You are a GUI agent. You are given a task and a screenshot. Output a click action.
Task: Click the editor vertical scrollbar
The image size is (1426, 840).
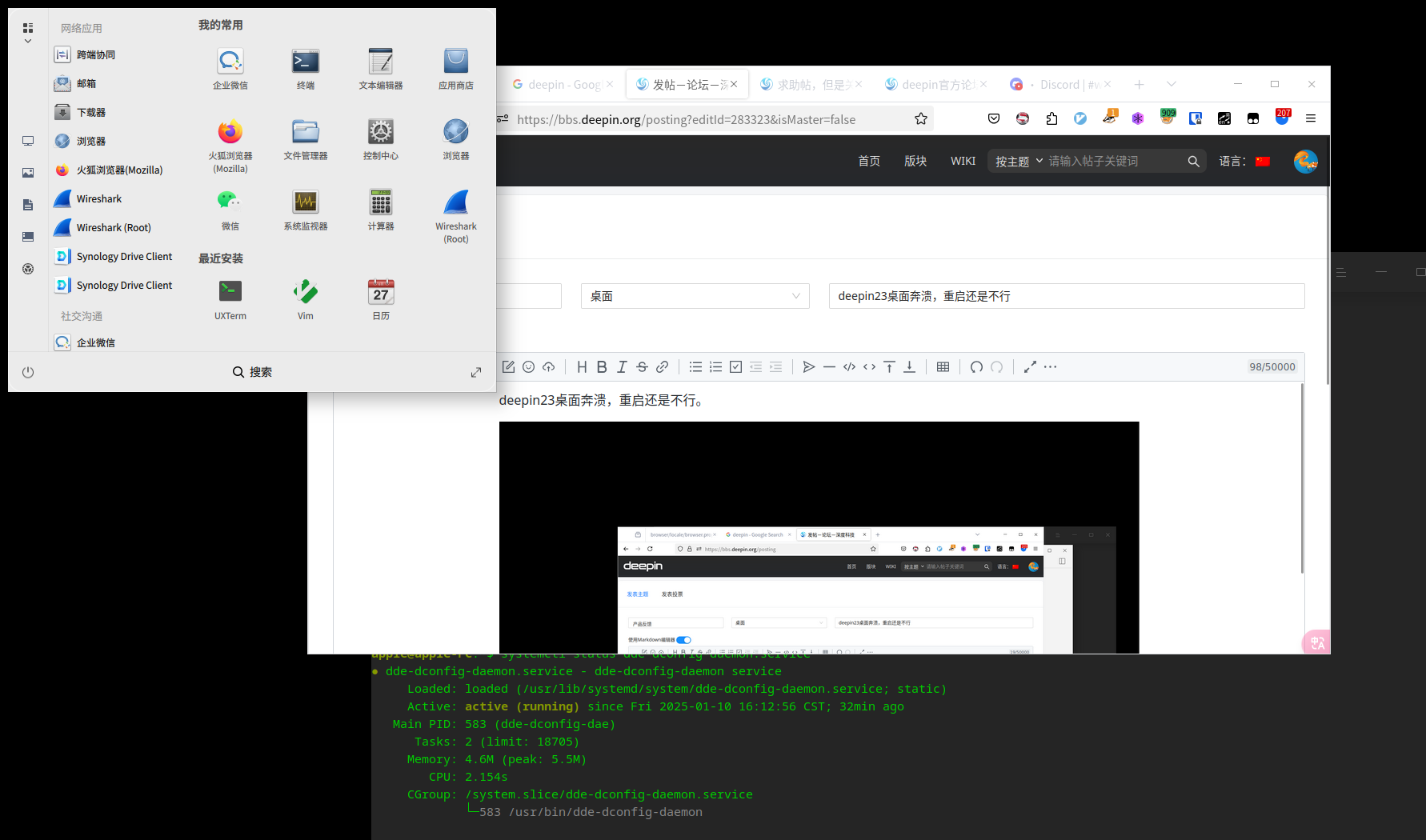tap(1302, 478)
